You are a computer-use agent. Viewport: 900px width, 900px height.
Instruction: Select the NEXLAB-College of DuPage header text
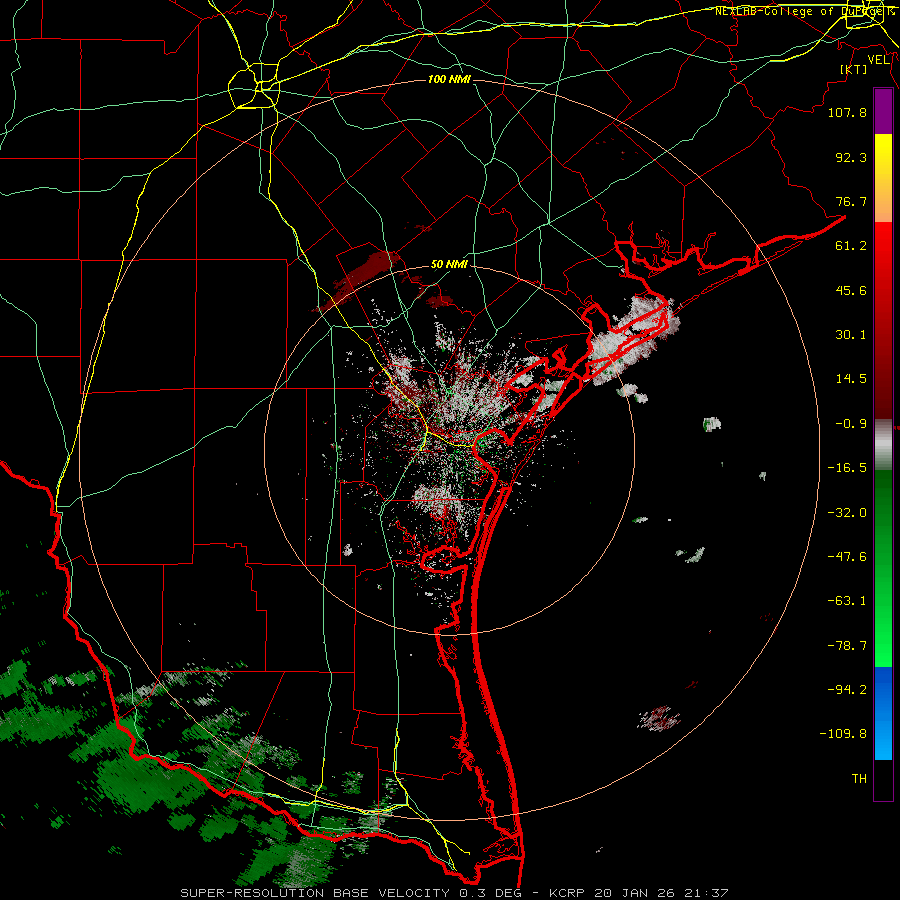(804, 11)
